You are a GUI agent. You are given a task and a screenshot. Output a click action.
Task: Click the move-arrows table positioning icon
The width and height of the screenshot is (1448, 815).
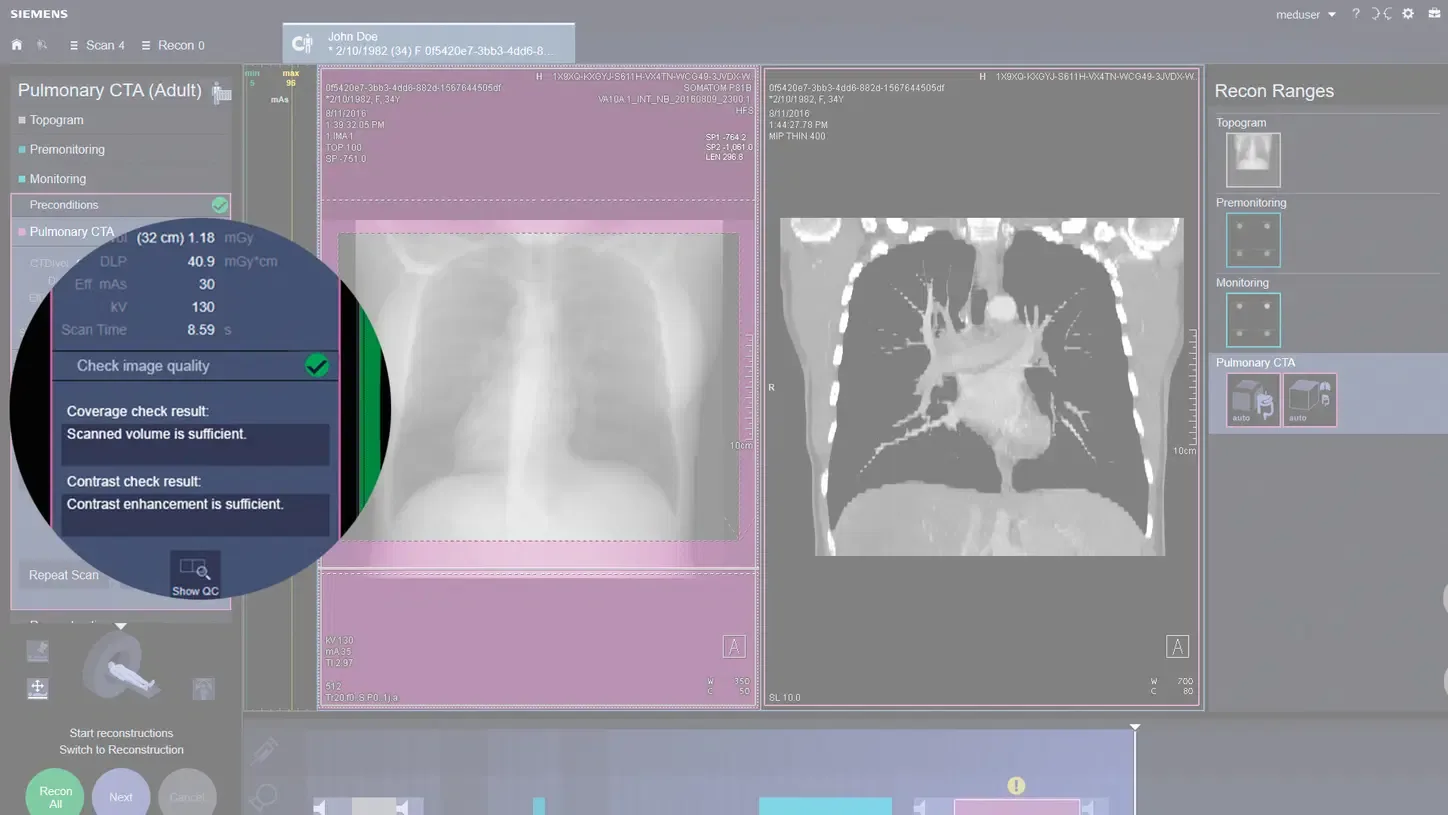tap(37, 688)
